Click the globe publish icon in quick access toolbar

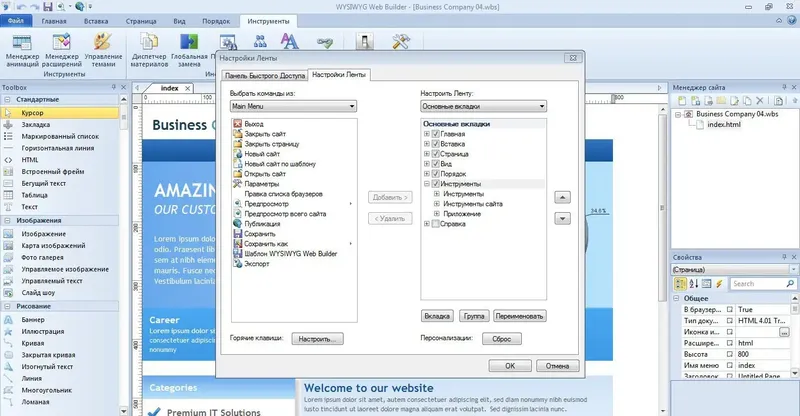coord(80,7)
